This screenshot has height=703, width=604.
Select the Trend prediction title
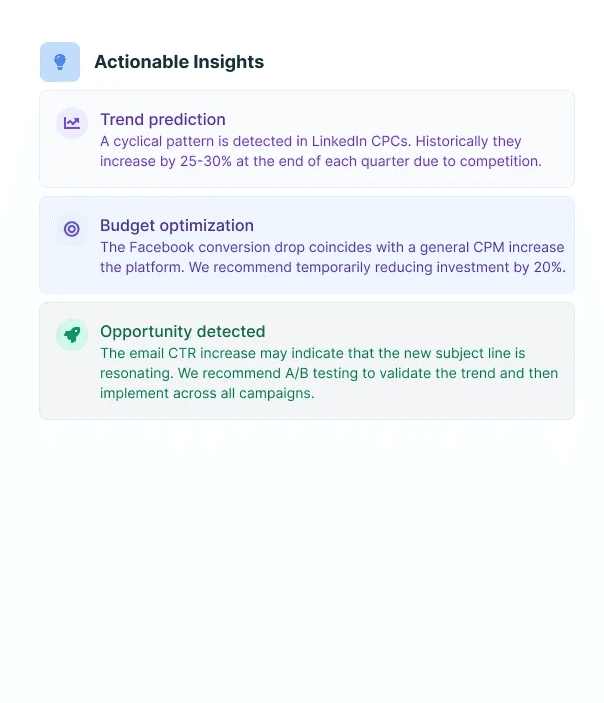(x=163, y=119)
